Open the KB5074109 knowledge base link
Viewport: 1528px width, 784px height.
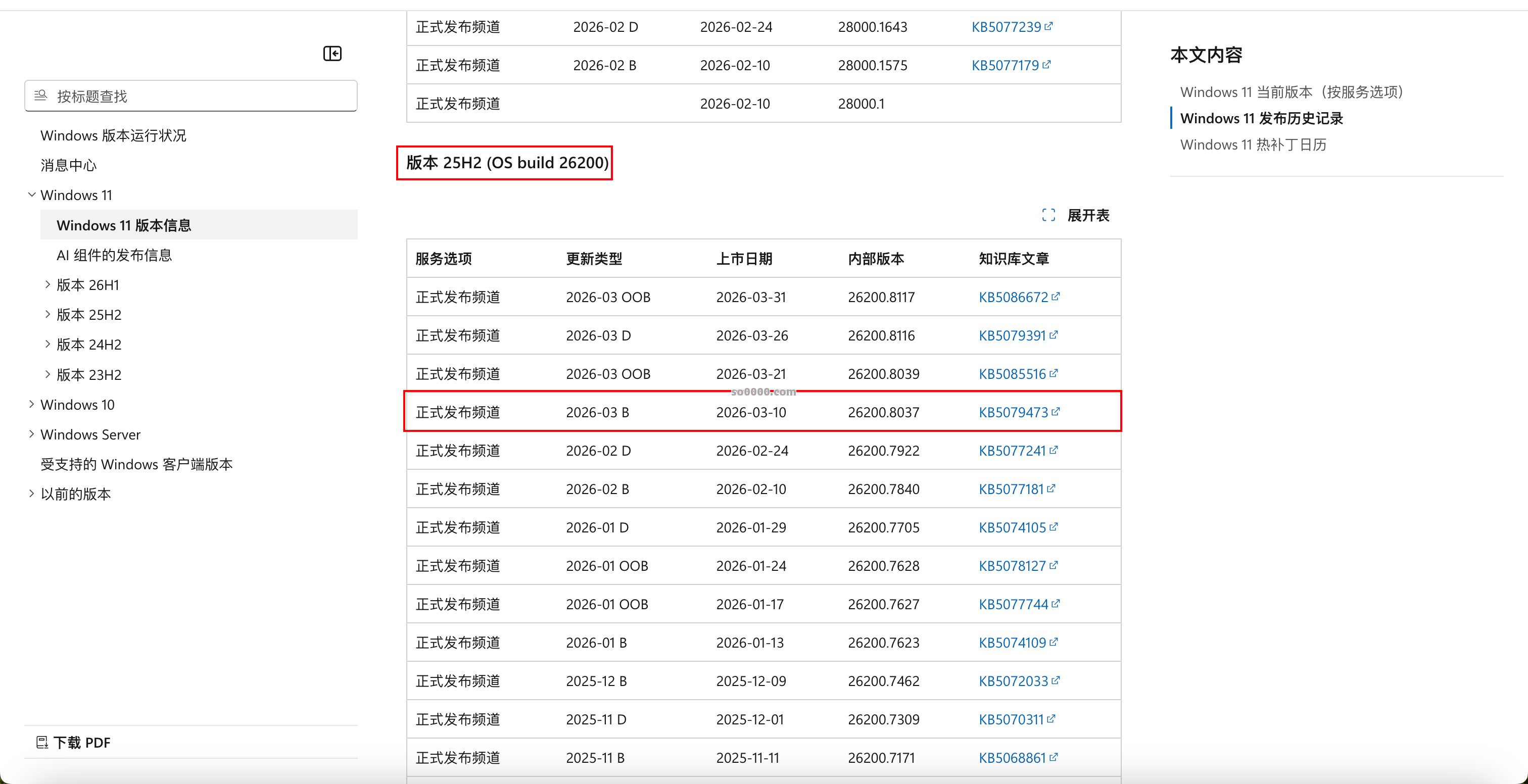click(1012, 642)
